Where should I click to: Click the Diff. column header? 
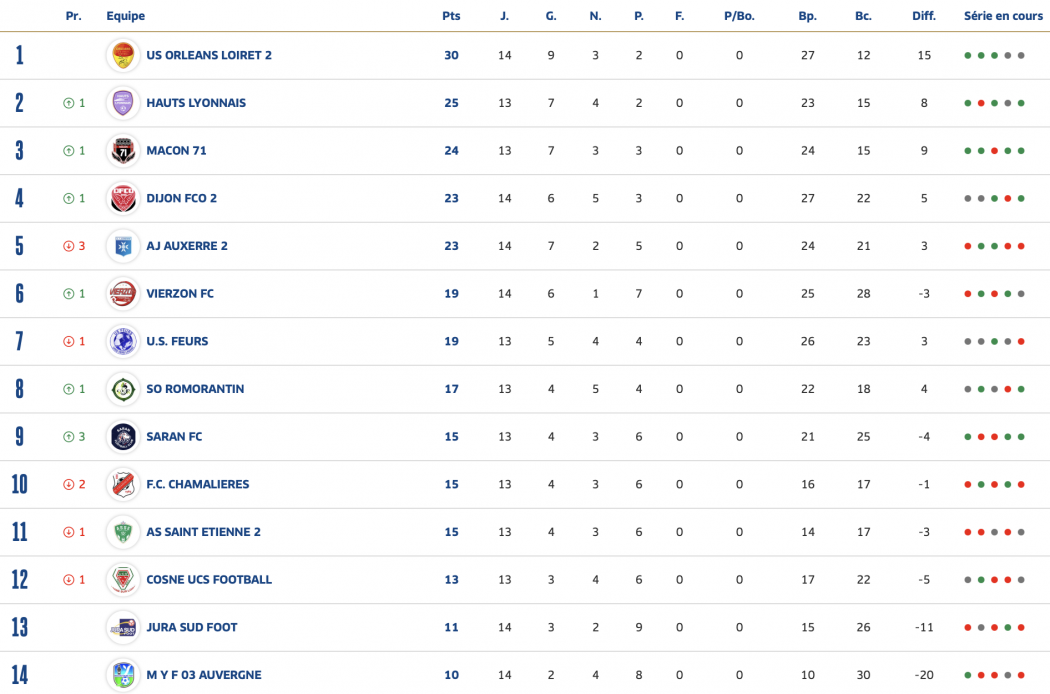[x=923, y=16]
